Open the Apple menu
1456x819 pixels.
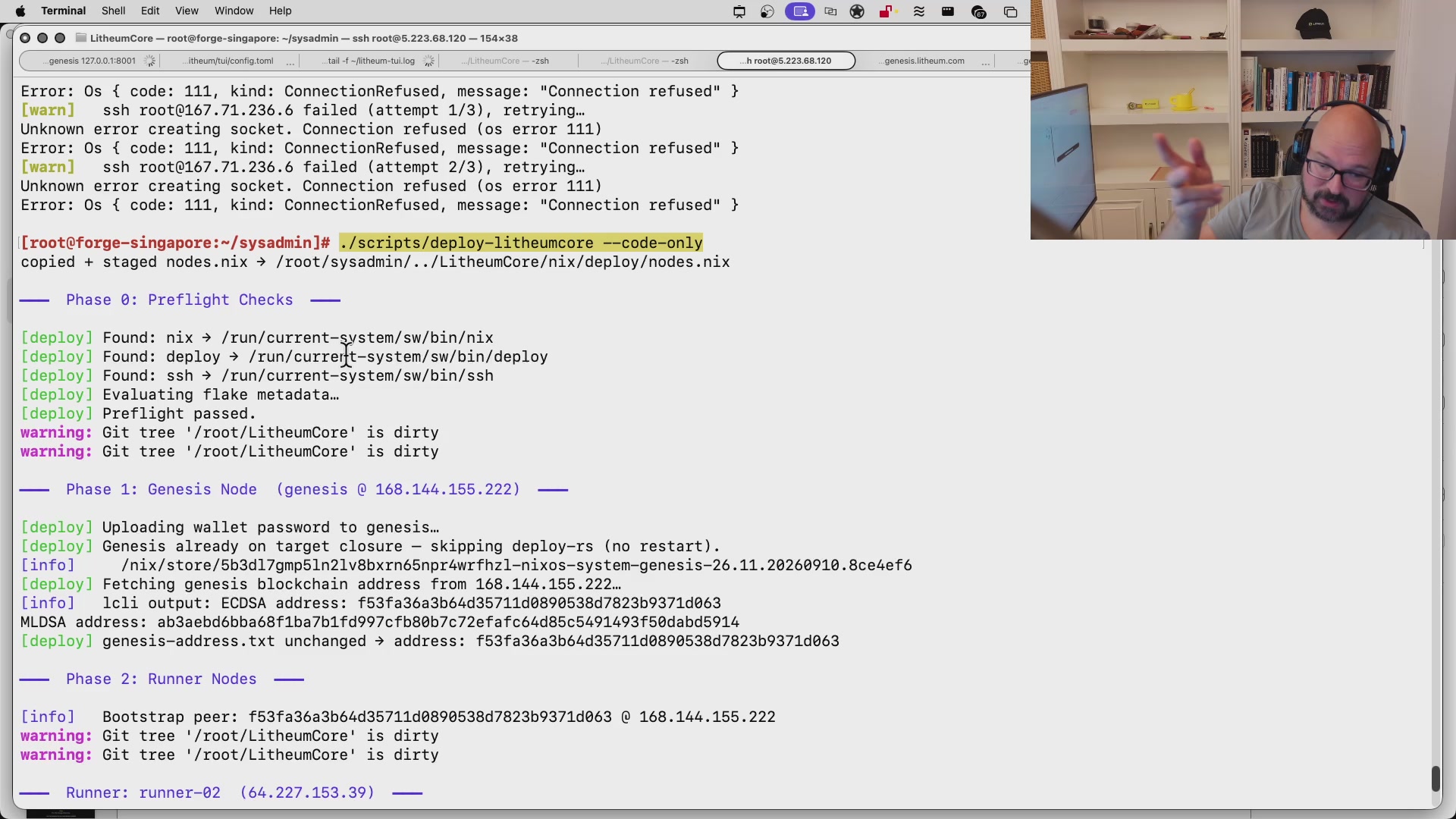click(20, 11)
